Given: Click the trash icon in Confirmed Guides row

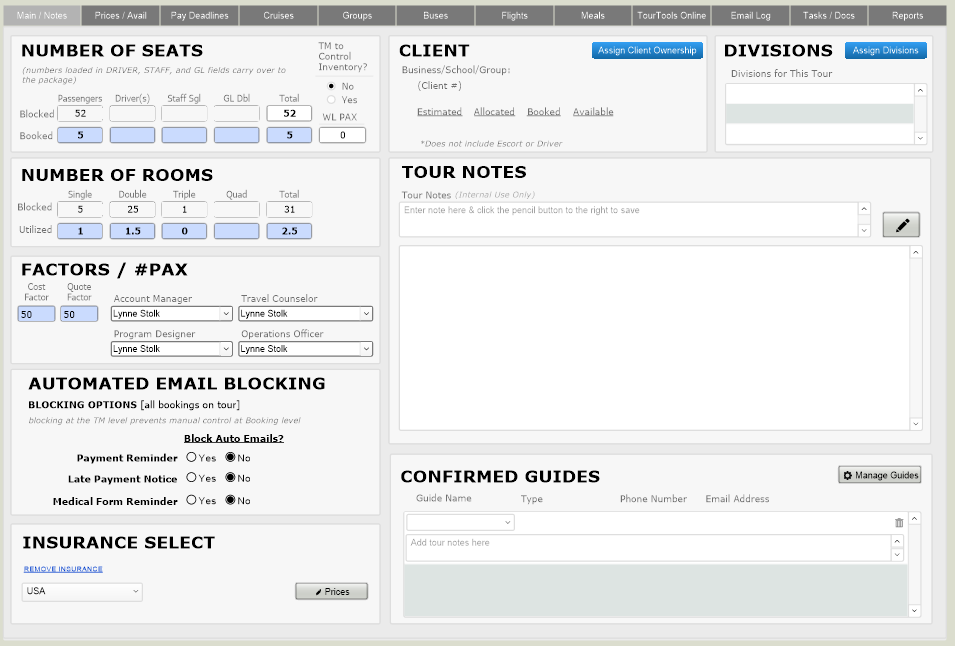Looking at the screenshot, I should (899, 522).
